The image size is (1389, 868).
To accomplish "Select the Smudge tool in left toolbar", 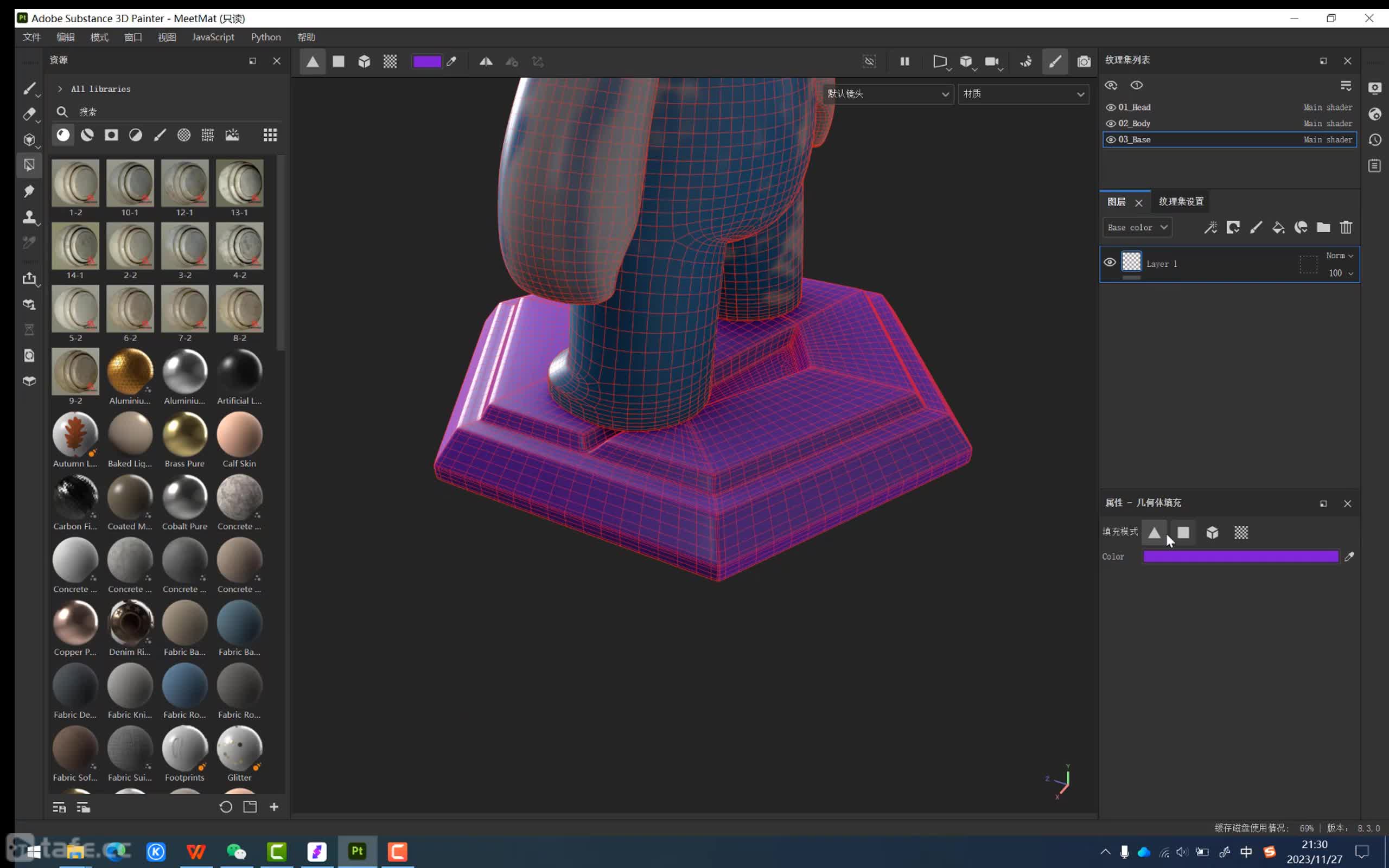I will click(29, 191).
